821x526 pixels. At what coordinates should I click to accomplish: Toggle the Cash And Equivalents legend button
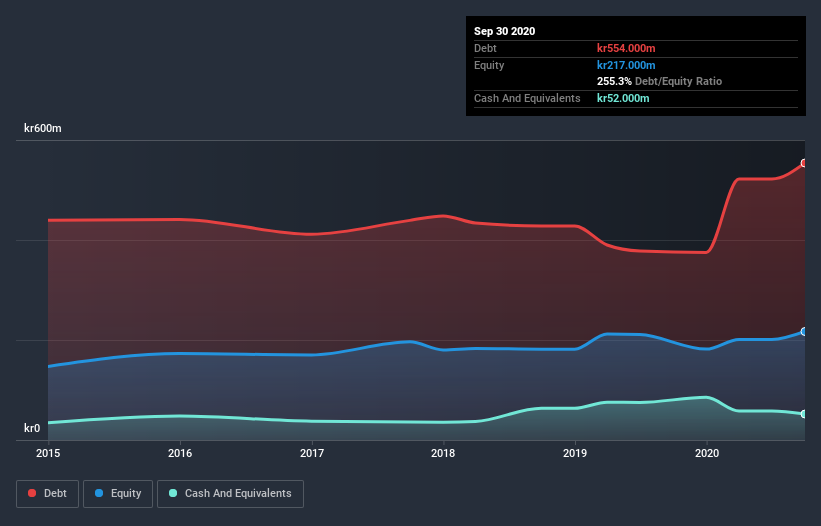click(x=230, y=494)
